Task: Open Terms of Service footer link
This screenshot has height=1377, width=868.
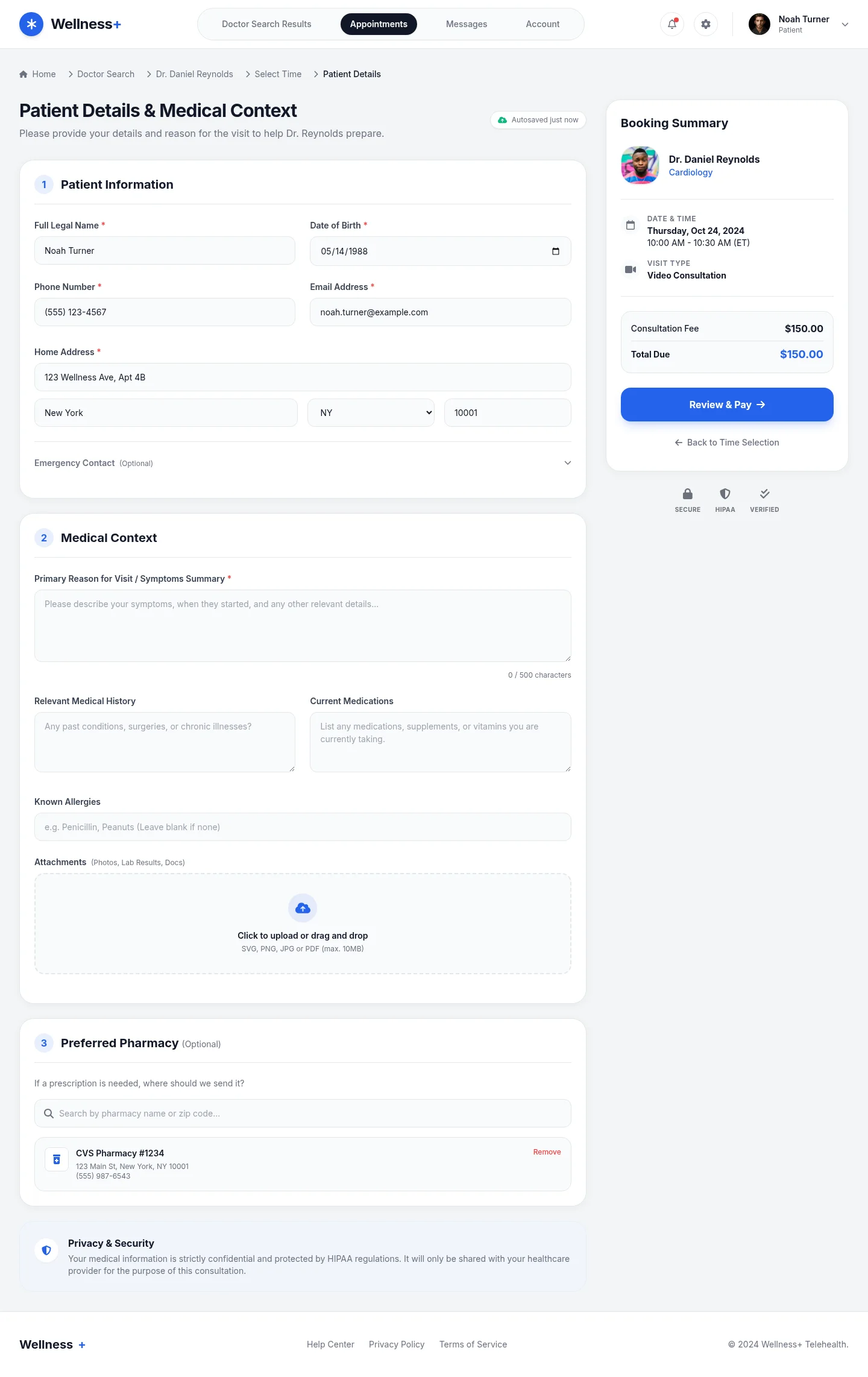Action: pyautogui.click(x=473, y=1344)
